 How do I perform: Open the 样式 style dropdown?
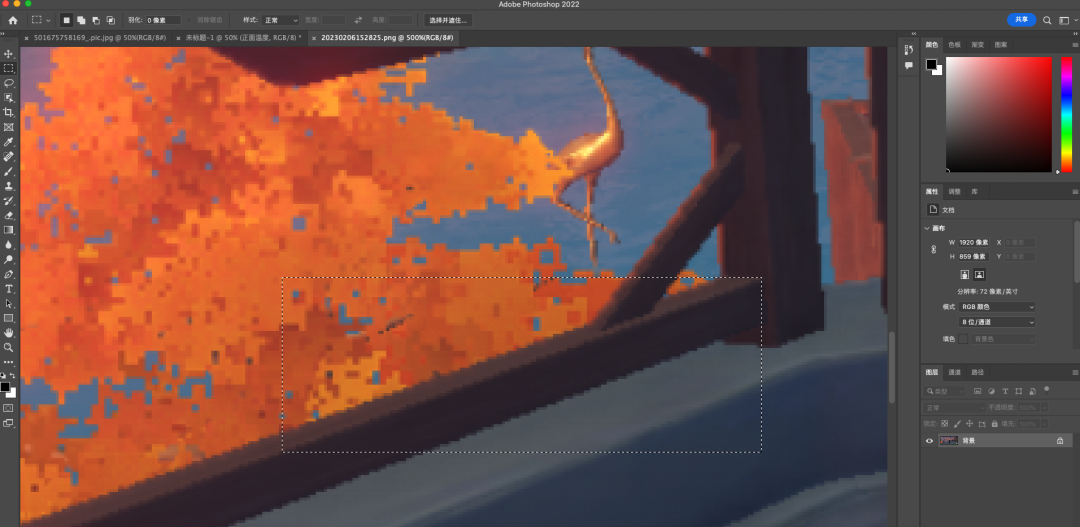coord(280,20)
